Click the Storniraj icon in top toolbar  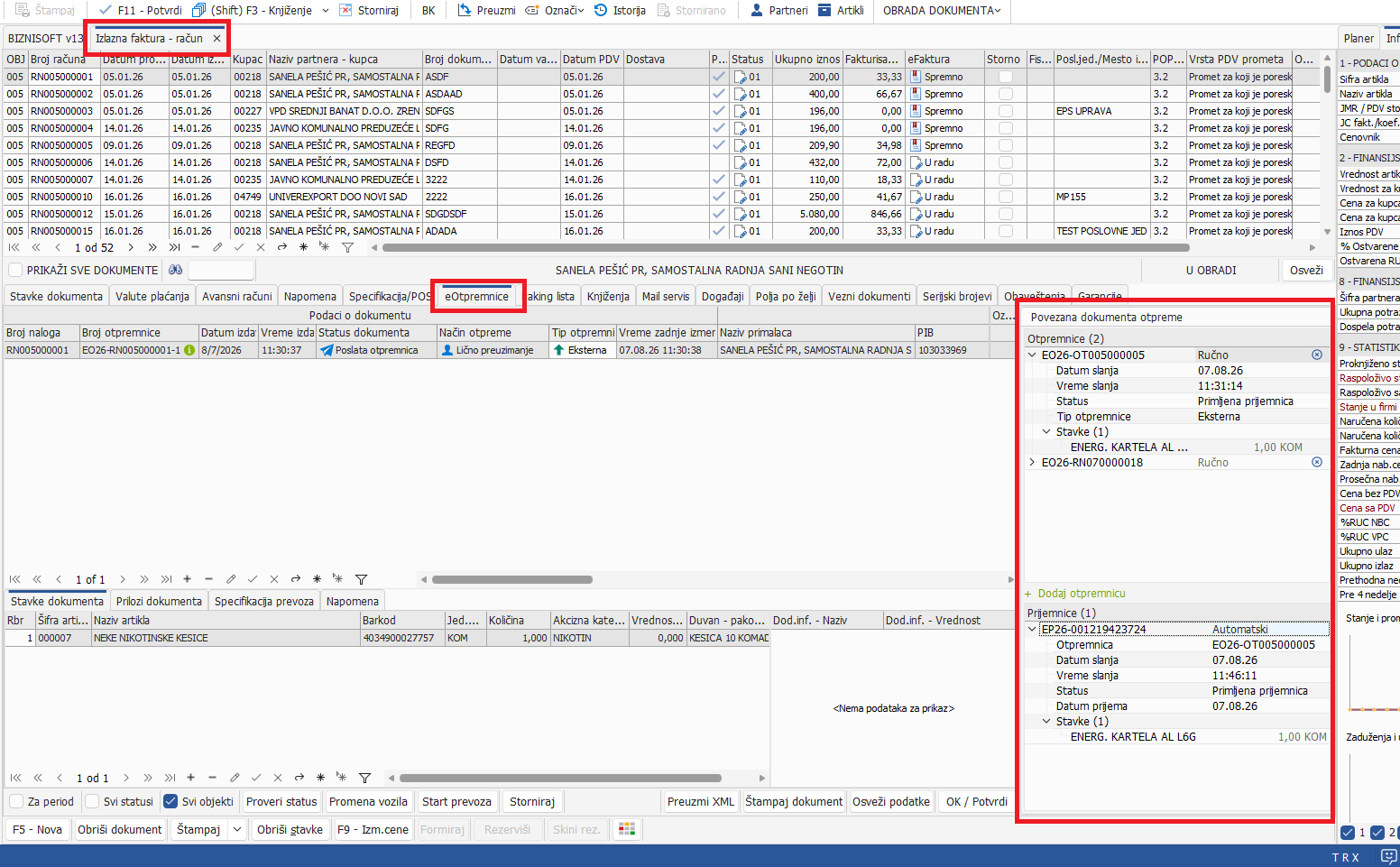coord(345,10)
